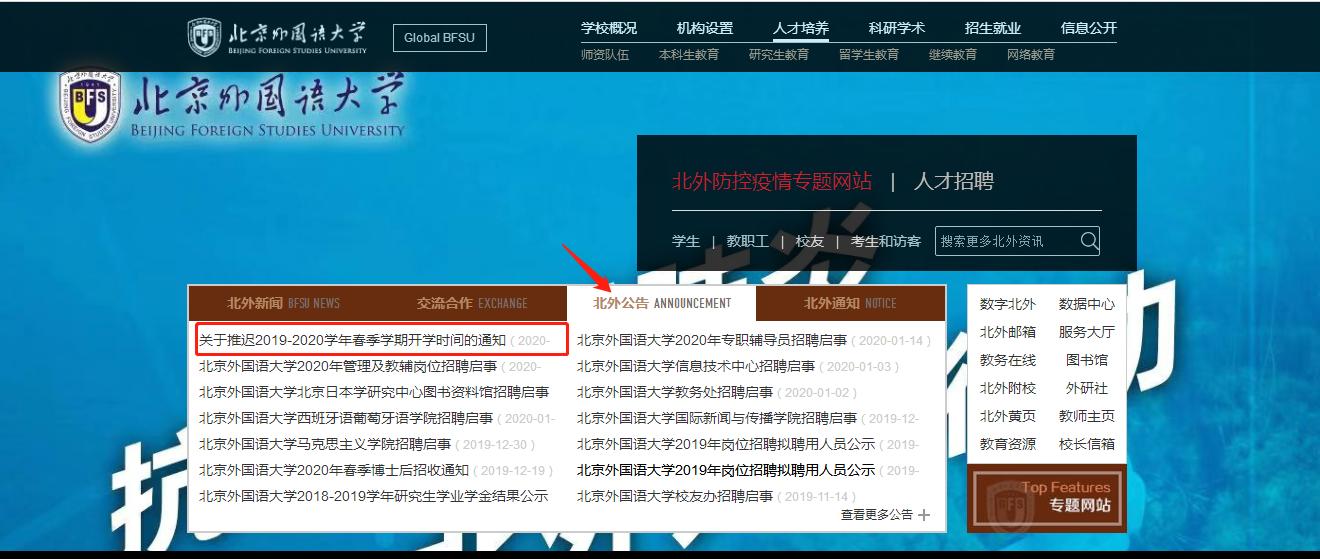Open 2020年专职辅导员招聘启事
The height and width of the screenshot is (559, 1320).
712,340
